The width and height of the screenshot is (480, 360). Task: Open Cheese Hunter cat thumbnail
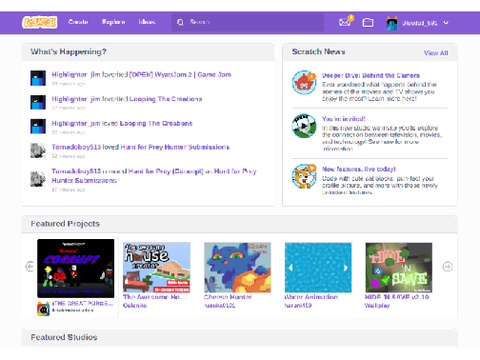pos(237,268)
